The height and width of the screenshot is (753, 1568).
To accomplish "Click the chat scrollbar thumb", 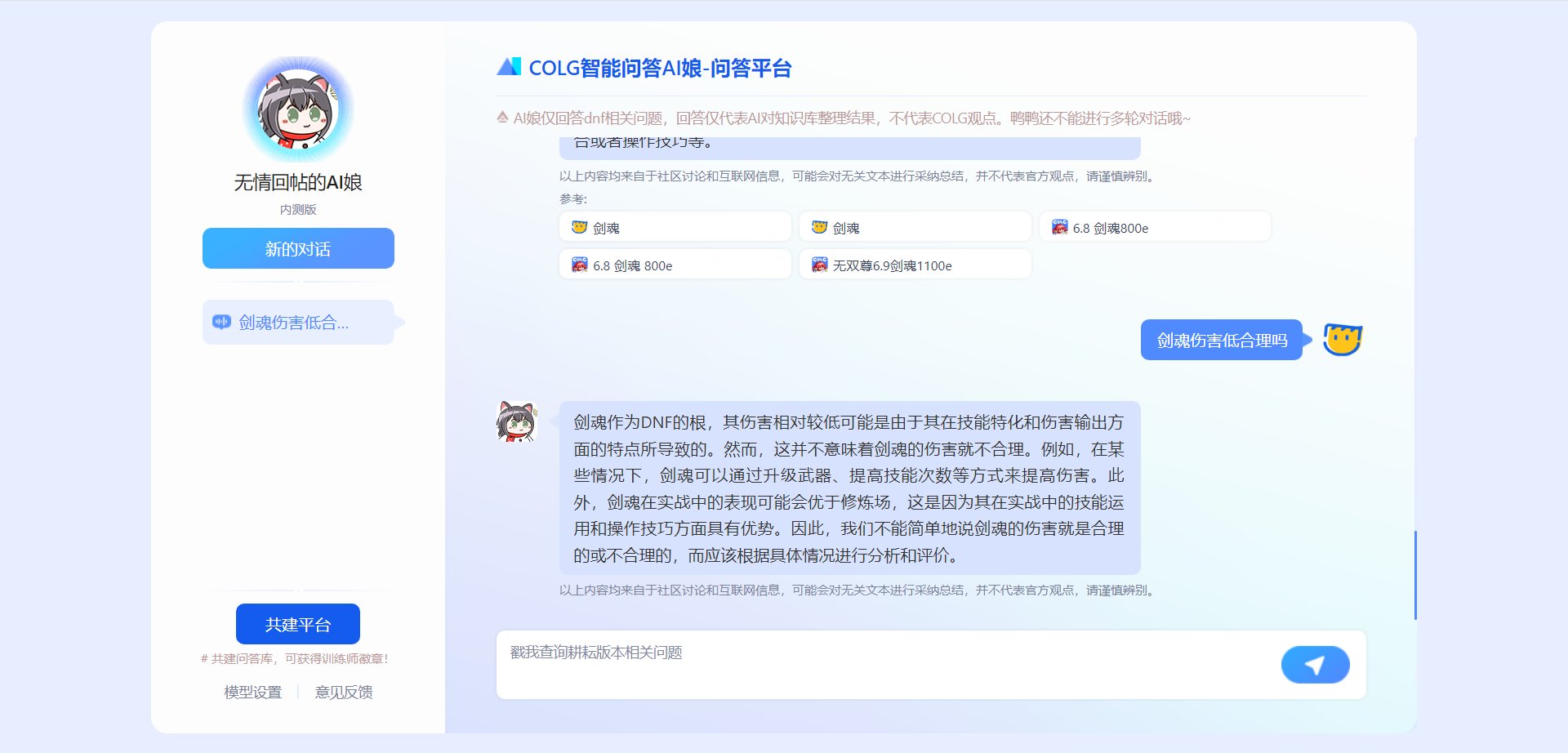I will [x=1415, y=575].
